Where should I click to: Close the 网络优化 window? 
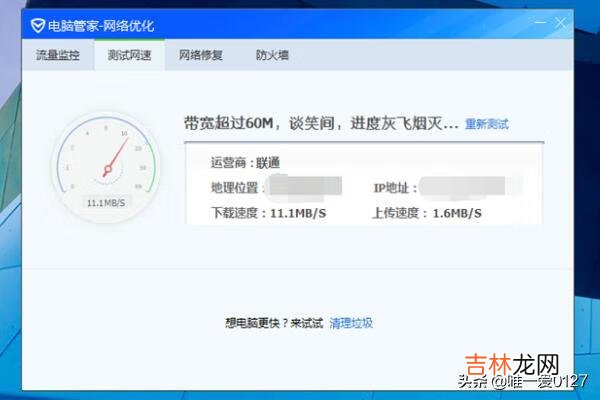562,22
